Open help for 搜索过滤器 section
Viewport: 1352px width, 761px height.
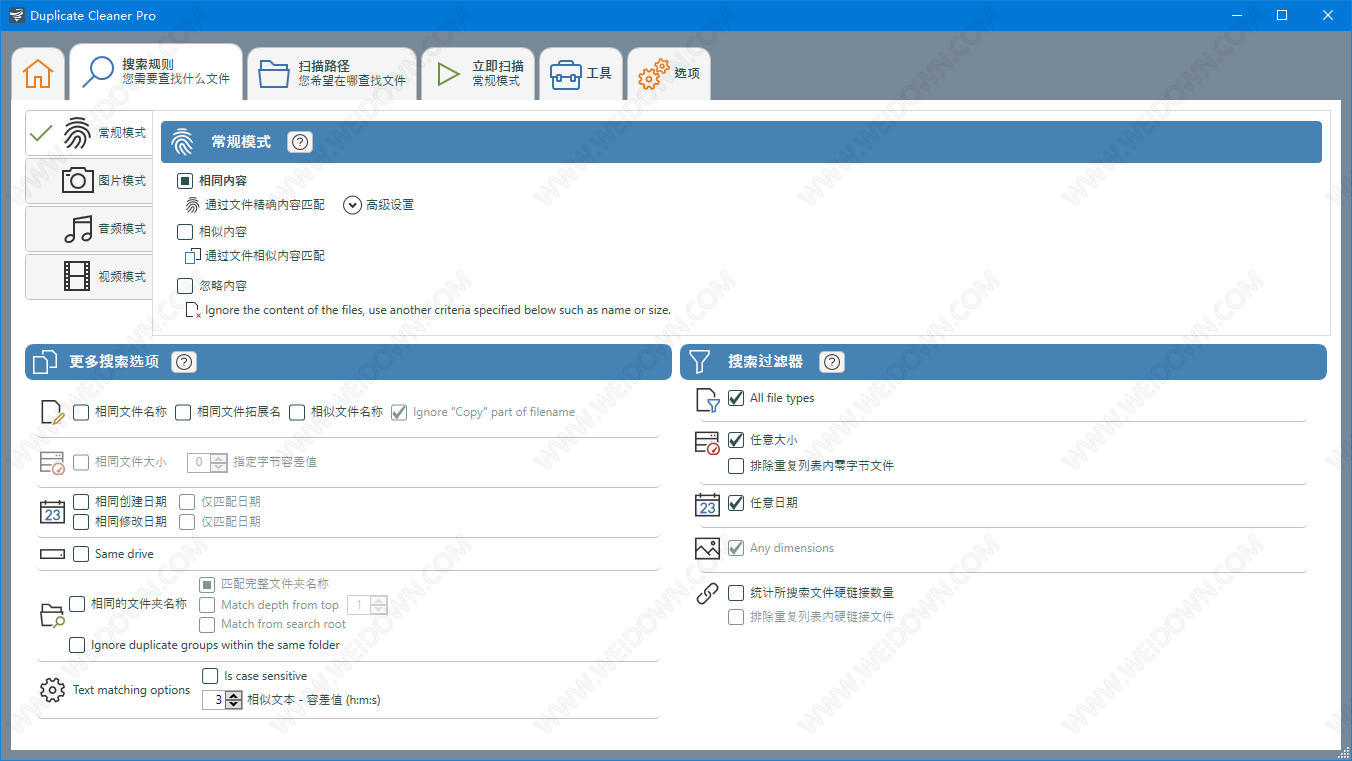[x=832, y=362]
